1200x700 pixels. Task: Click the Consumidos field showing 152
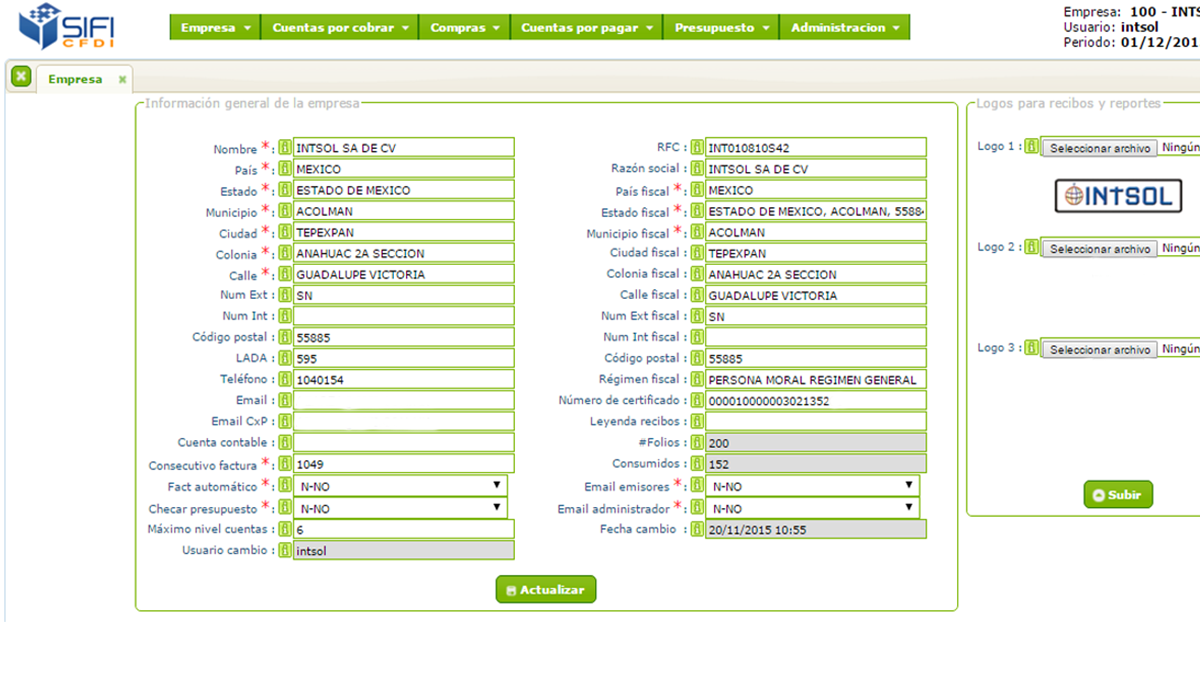816,464
